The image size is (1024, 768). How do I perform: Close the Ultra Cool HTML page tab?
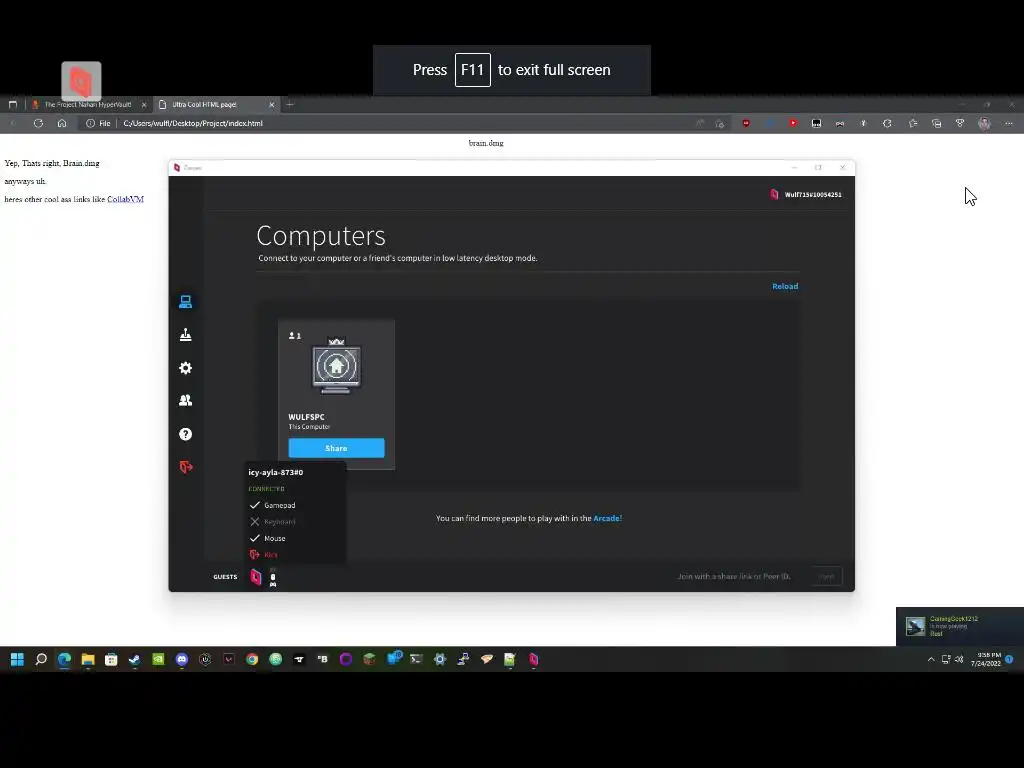(272, 104)
